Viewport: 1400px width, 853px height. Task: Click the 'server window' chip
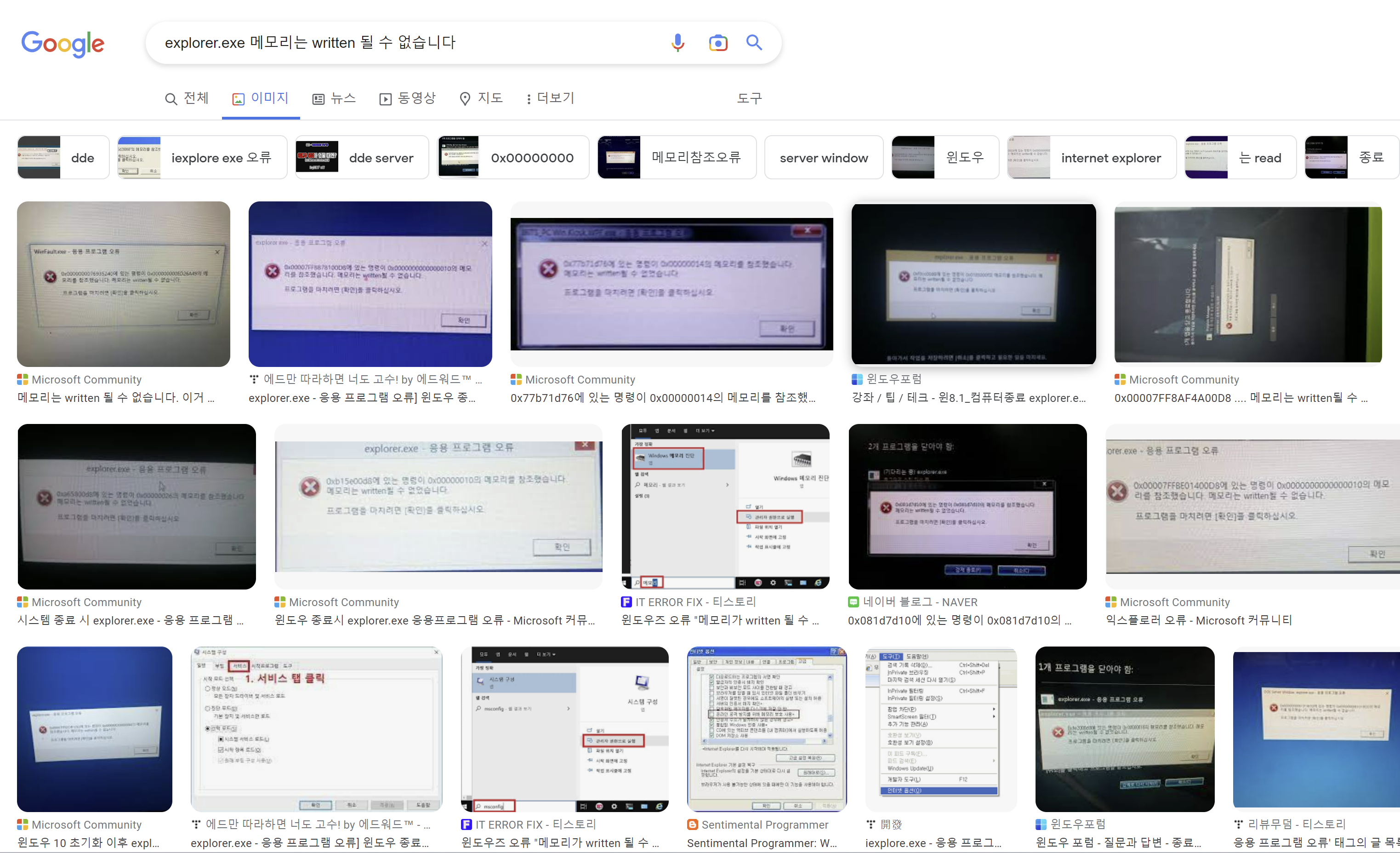pos(823,157)
